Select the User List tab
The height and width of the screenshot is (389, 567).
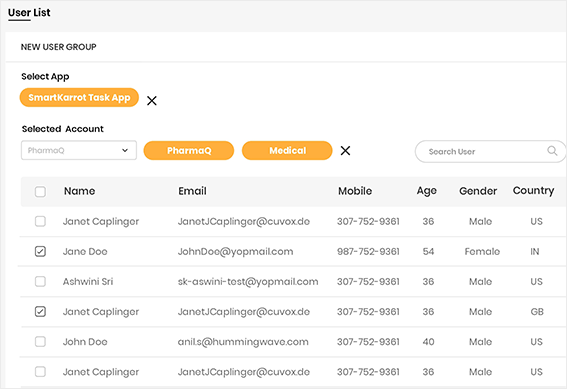point(29,13)
